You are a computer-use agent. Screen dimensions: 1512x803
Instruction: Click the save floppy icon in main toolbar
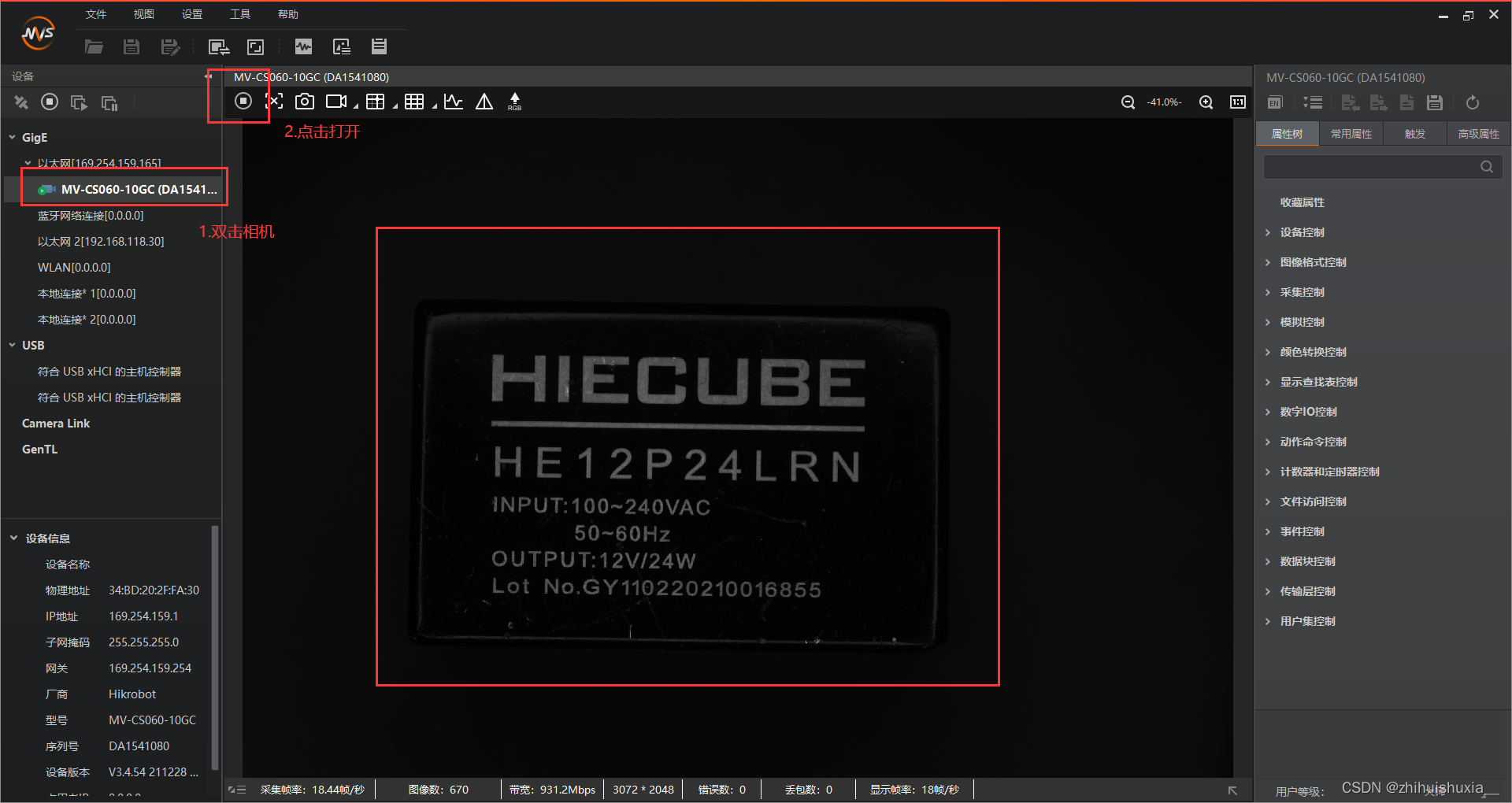coord(132,47)
